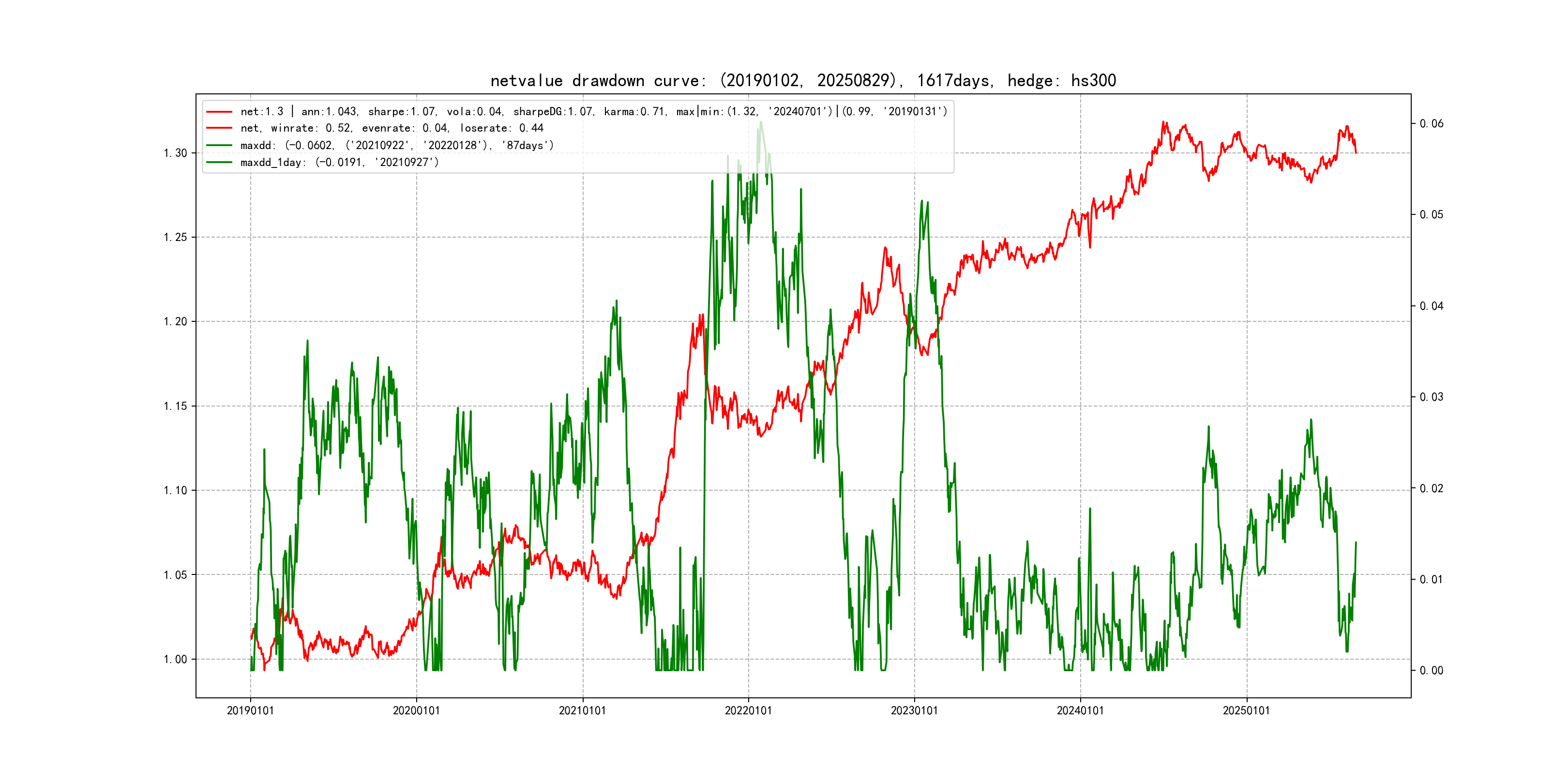Click the 0.06 right axis tick label

point(1431,123)
